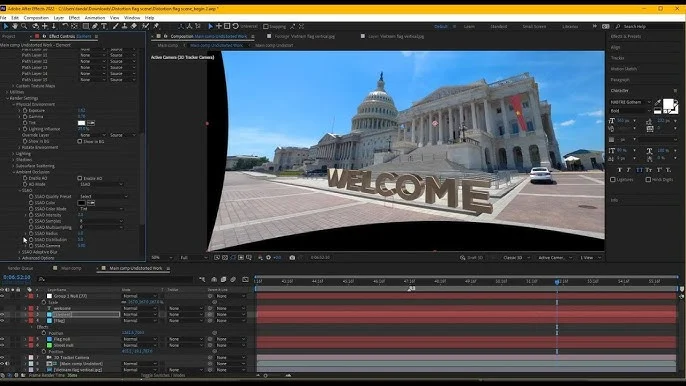
Task: Select the Eraser tool
Action: (134, 26)
